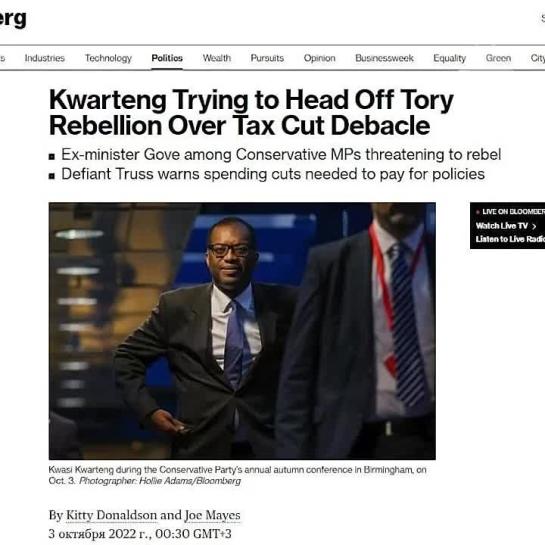The width and height of the screenshot is (545, 545).
Task: Select the Politics tab
Action: pos(167,58)
